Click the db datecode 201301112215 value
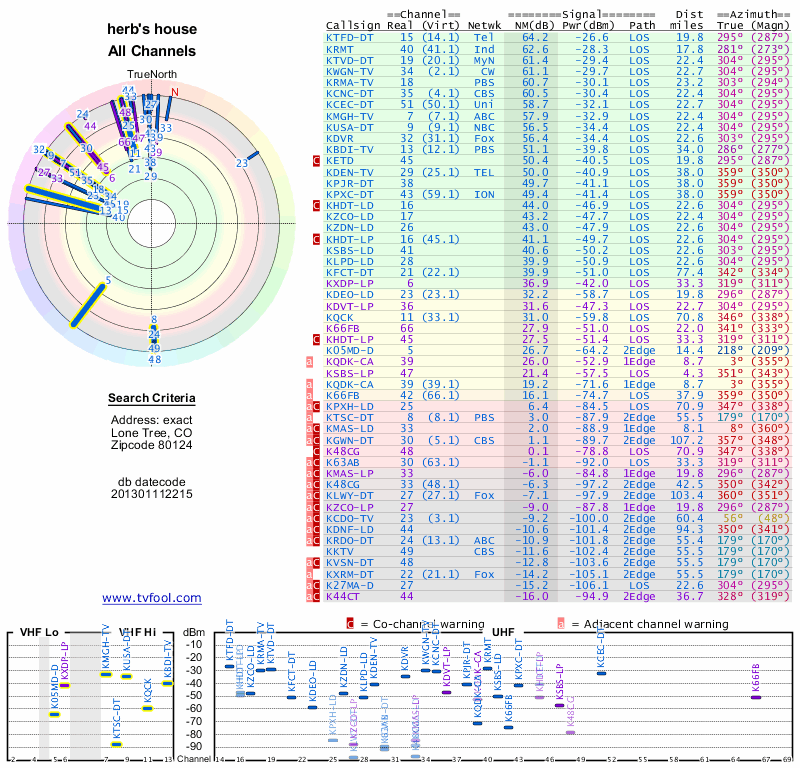This screenshot has width=800, height=768. click(x=152, y=494)
